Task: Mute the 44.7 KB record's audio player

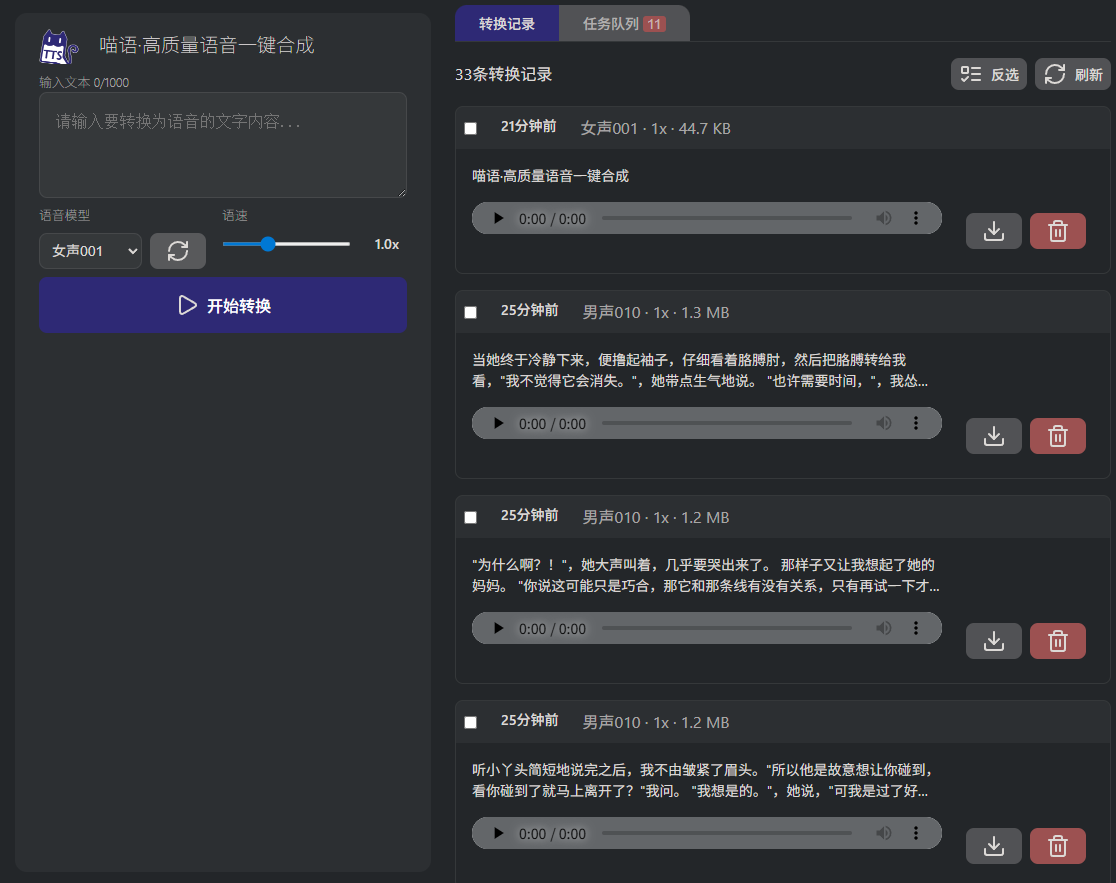Action: point(883,218)
